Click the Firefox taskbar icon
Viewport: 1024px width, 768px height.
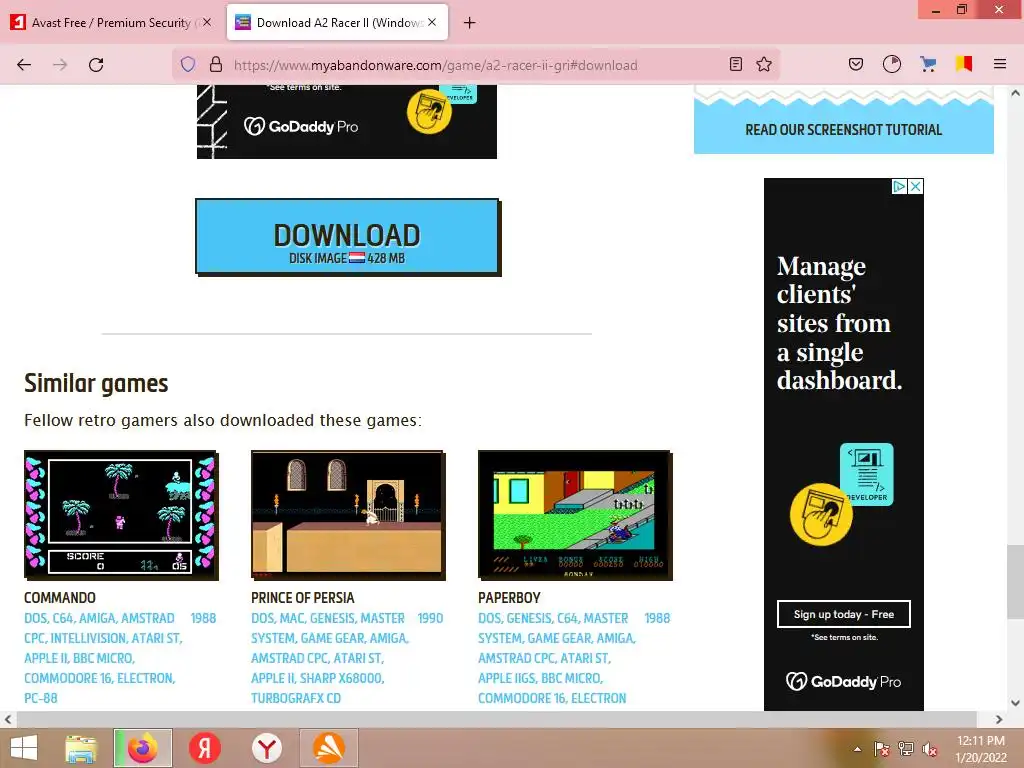(x=143, y=748)
